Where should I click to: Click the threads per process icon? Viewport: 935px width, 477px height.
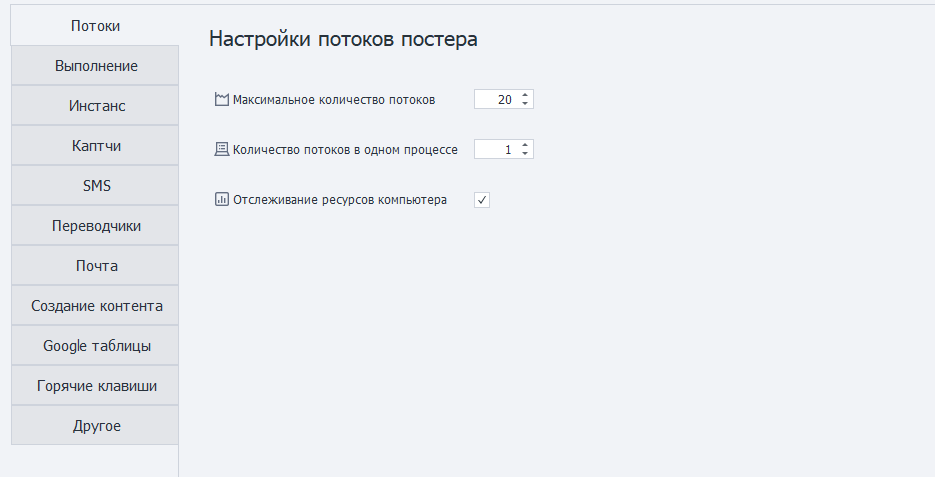(x=222, y=149)
